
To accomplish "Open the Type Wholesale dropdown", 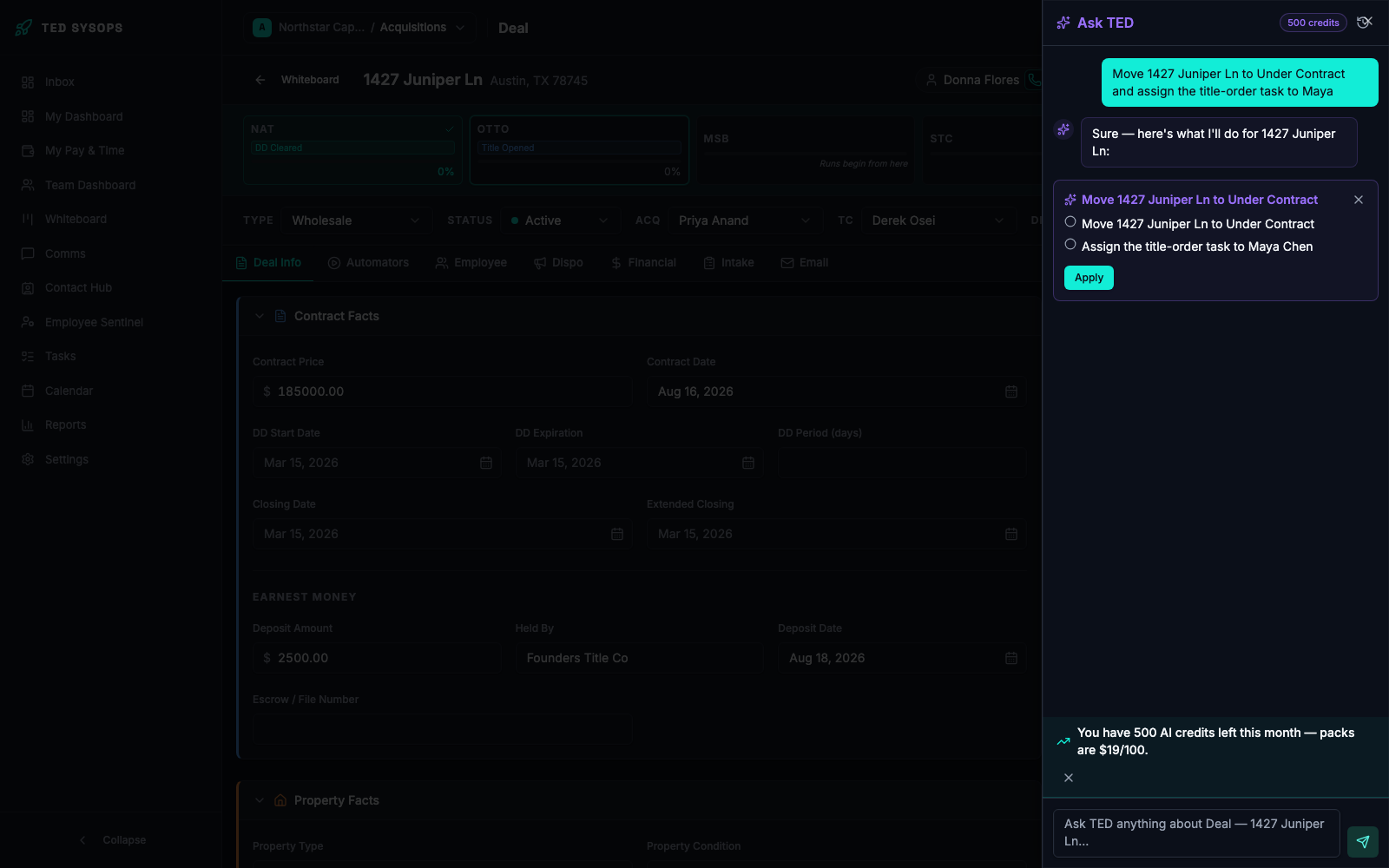I will point(355,220).
